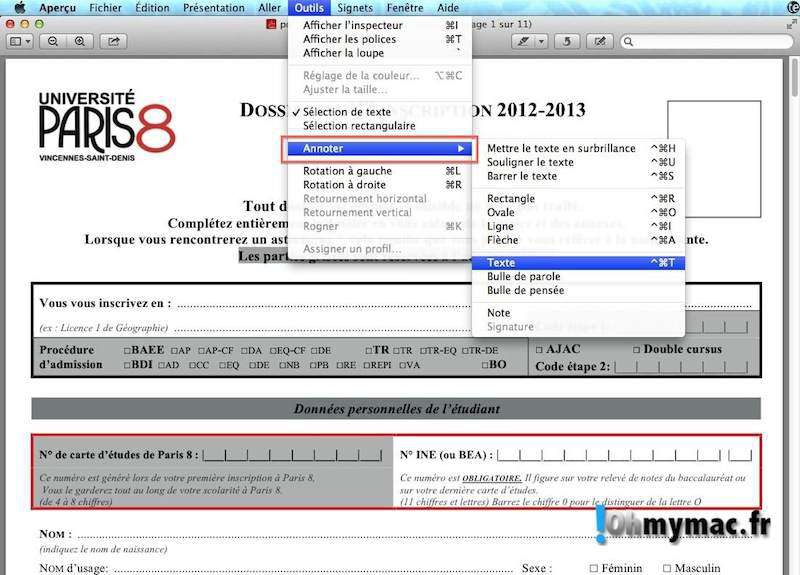Check the Masculin box
This screenshot has width=800, height=575.
(x=667, y=568)
